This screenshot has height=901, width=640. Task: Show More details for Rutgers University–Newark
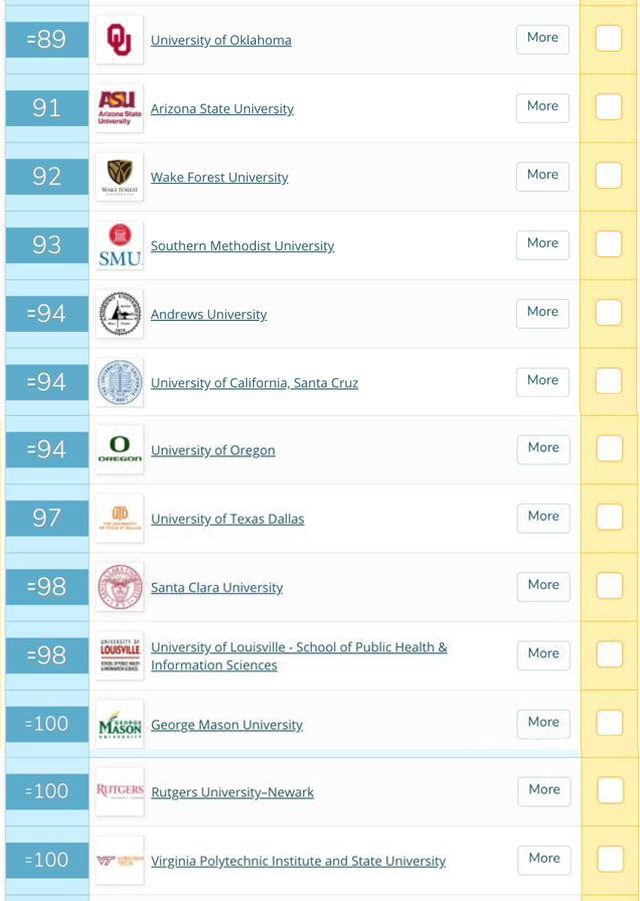(544, 790)
